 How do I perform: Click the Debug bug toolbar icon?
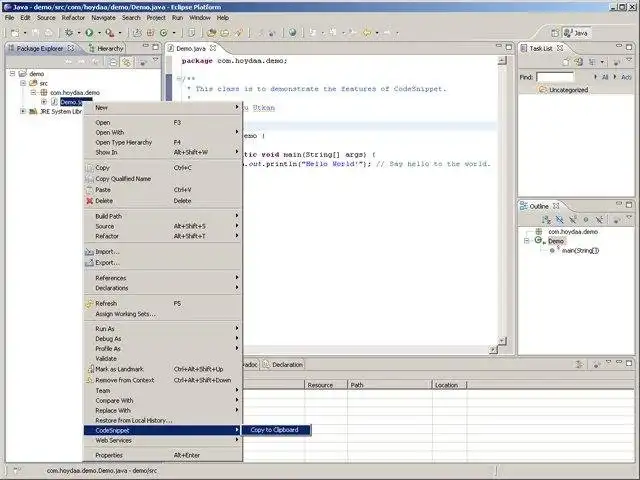pos(69,33)
